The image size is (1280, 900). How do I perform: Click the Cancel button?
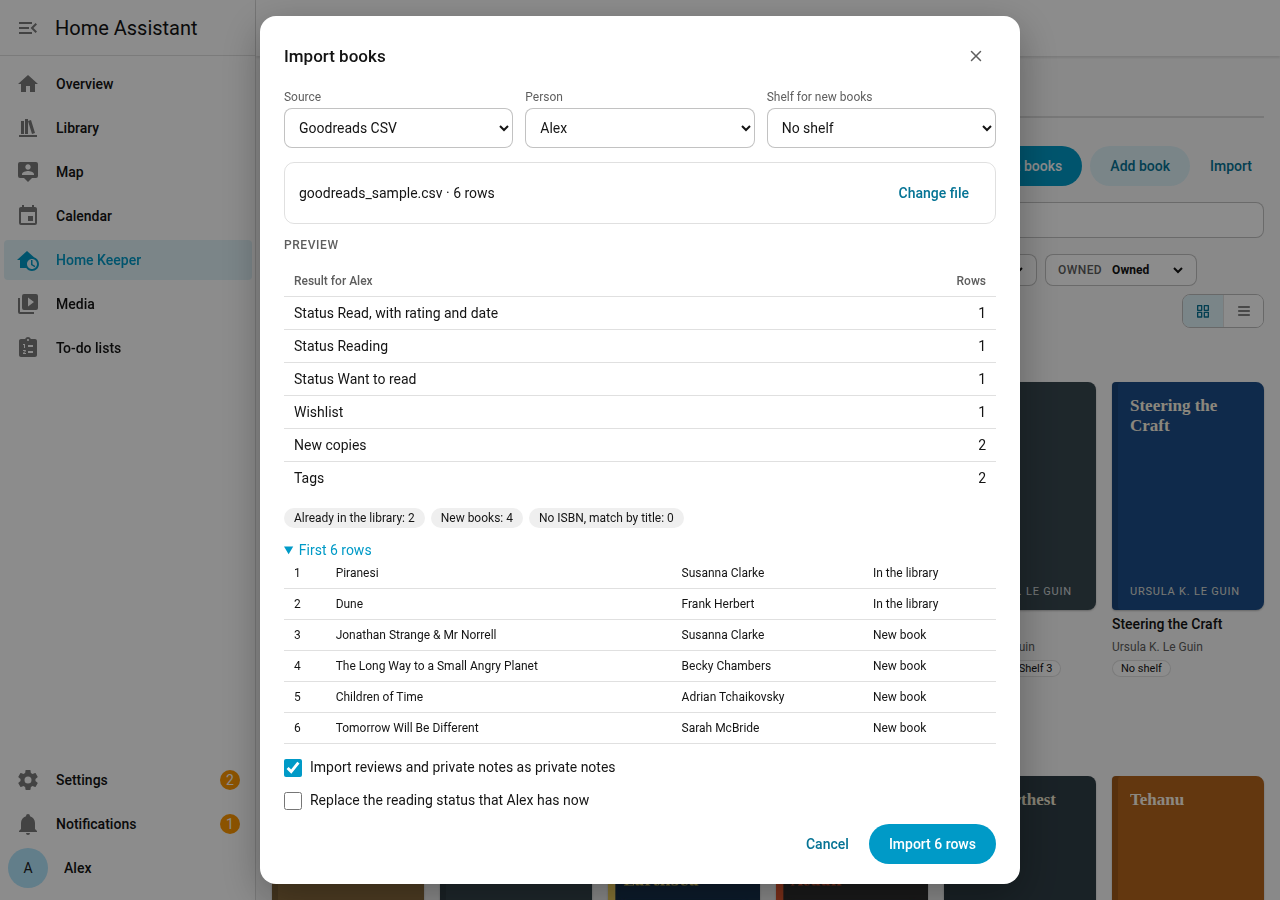[x=827, y=844]
